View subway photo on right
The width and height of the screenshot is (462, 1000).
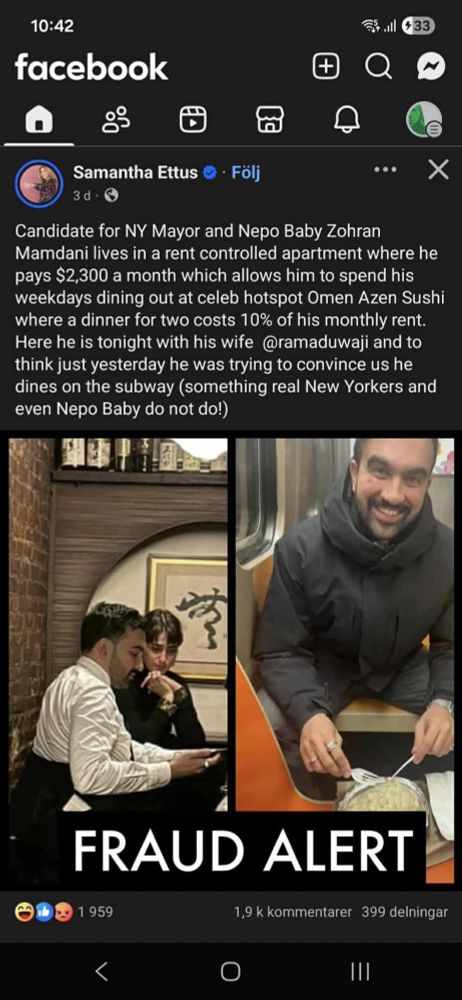345,624
